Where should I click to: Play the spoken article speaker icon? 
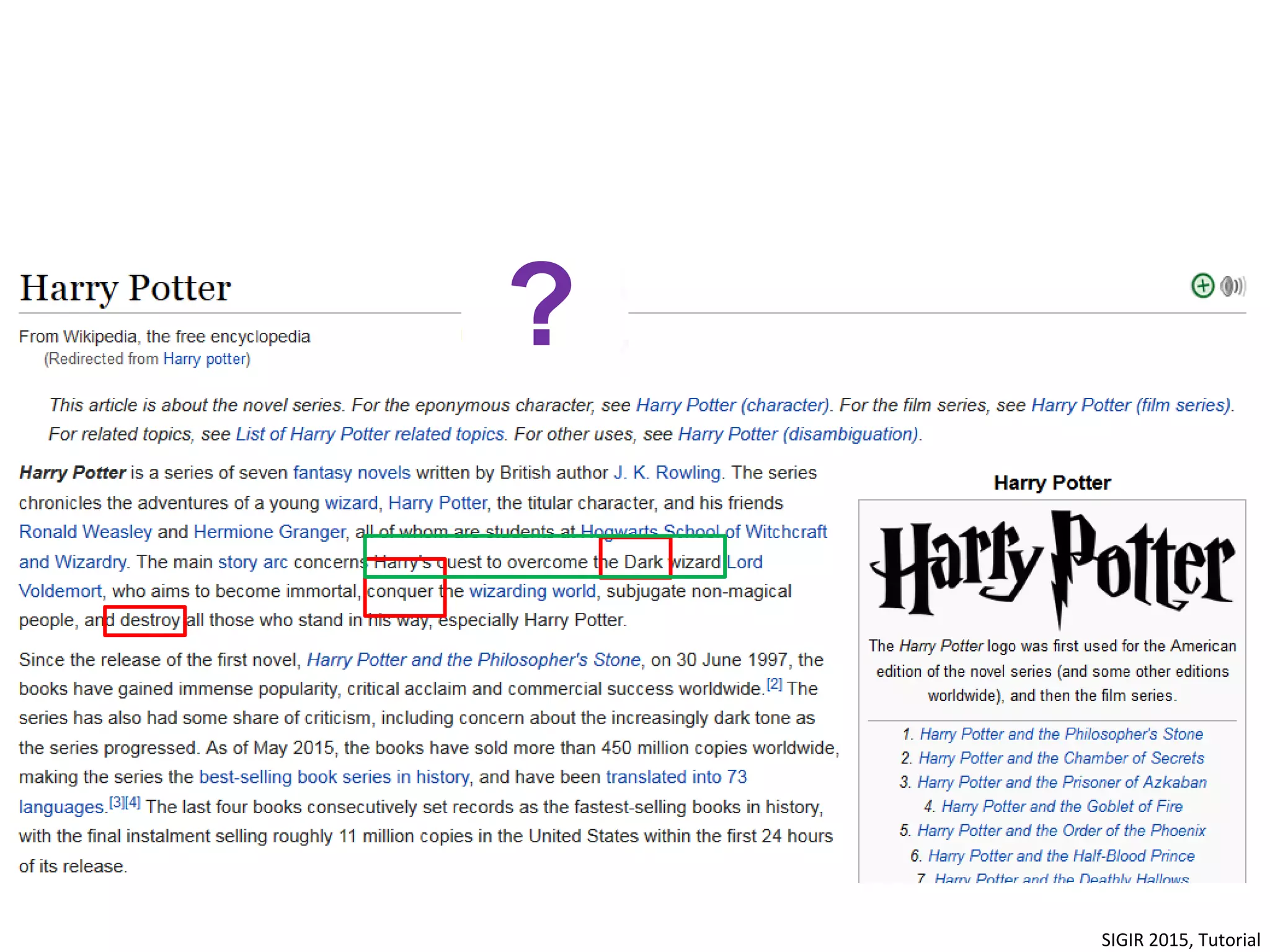[1233, 286]
